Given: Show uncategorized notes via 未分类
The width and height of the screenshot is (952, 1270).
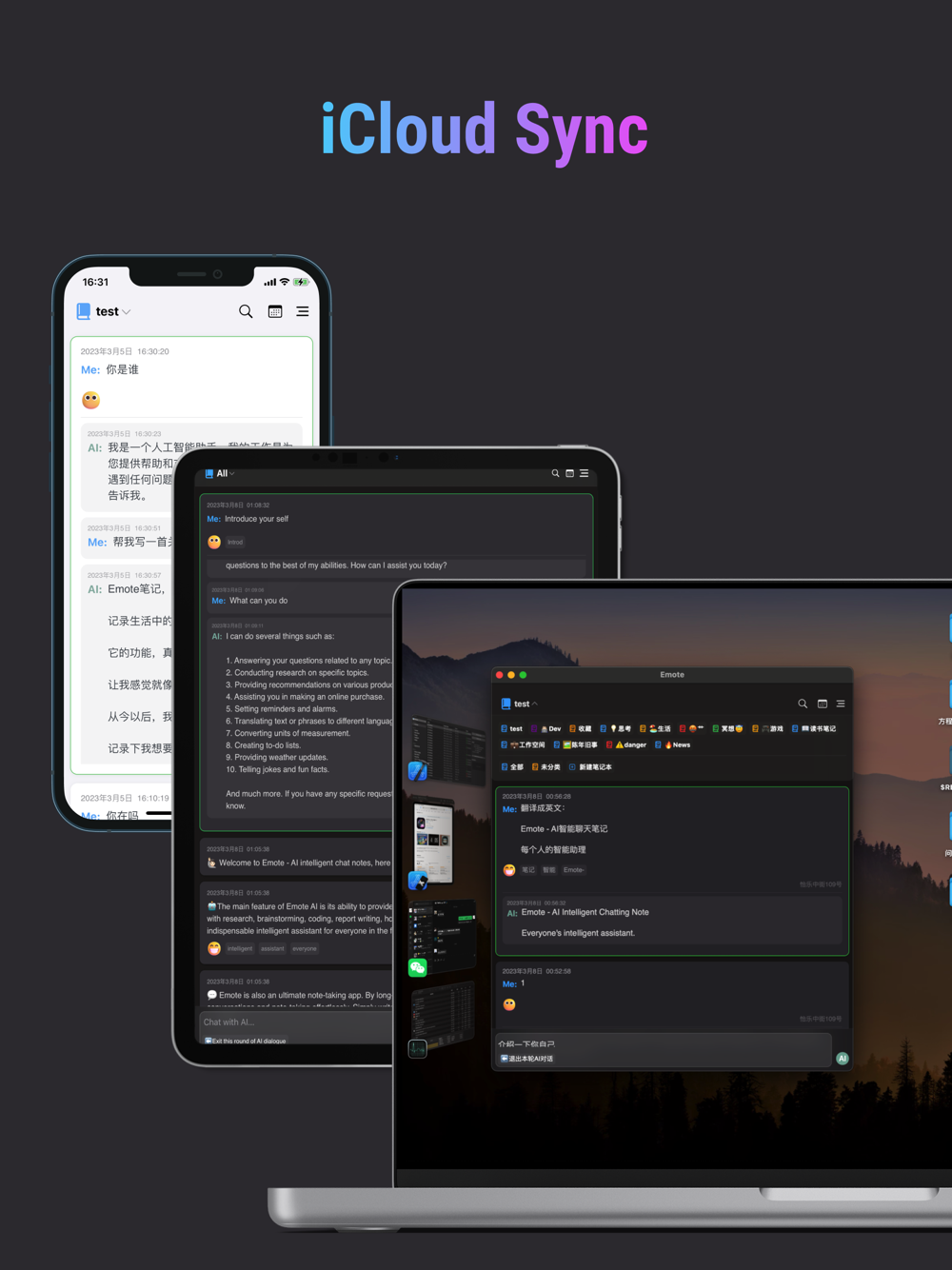Looking at the screenshot, I should pos(546,766).
